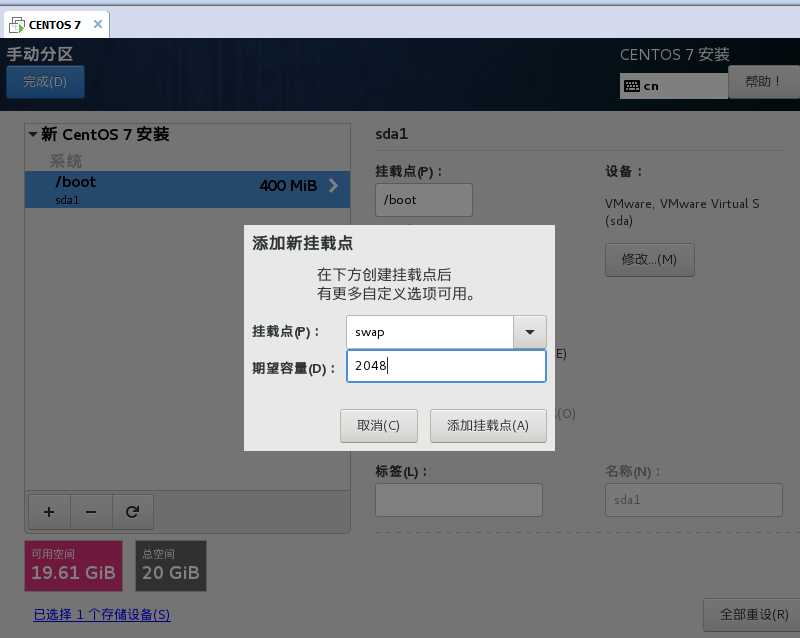Click the 添加新挂载点 dialog title
800x638 pixels.
pos(302,243)
